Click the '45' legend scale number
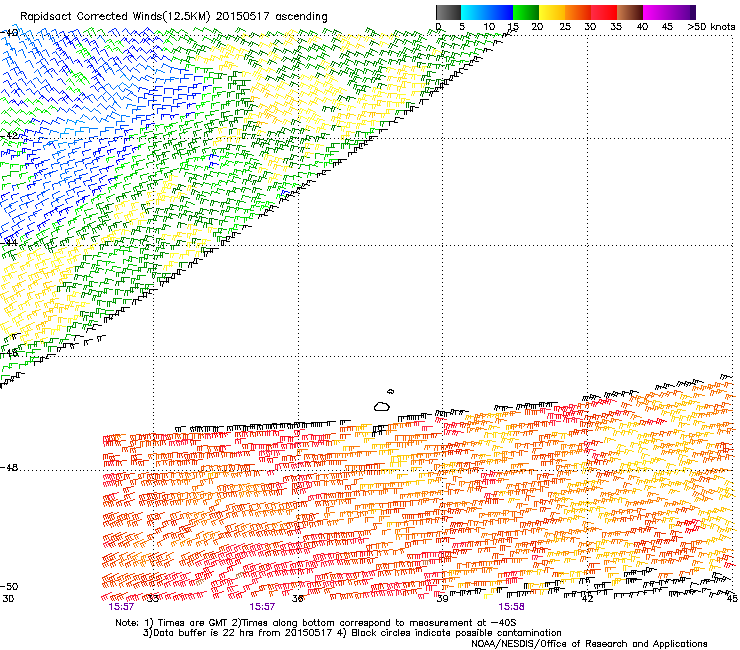The image size is (740, 650). (667, 27)
